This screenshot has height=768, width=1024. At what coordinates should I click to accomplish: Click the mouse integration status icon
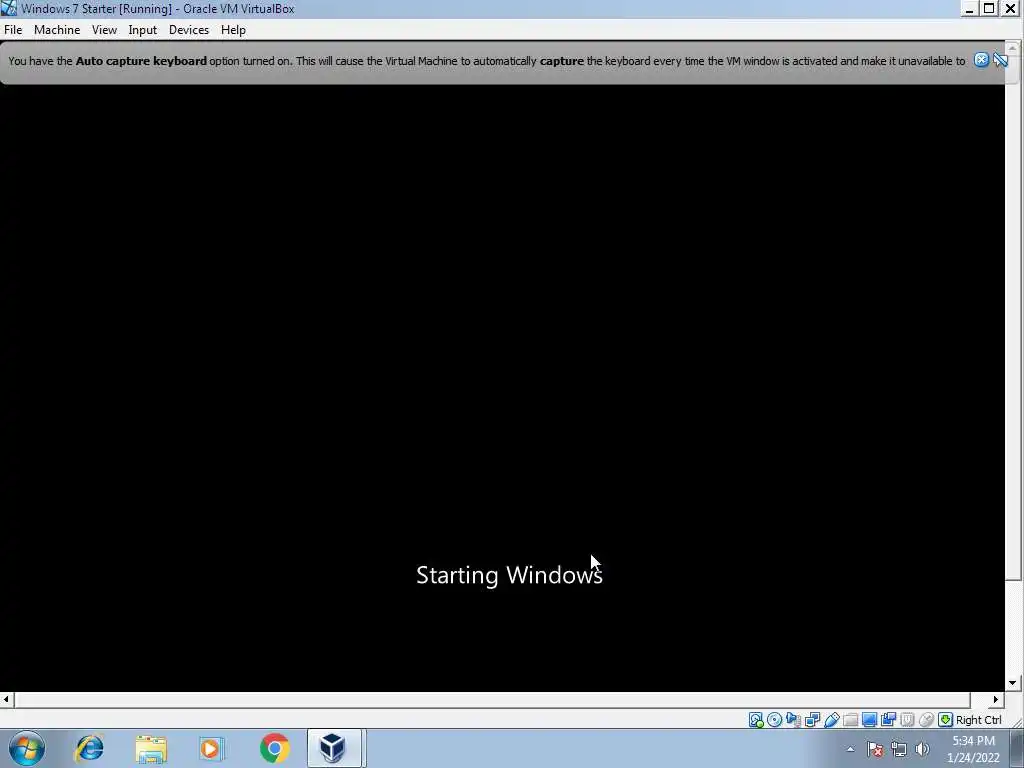(x=926, y=720)
